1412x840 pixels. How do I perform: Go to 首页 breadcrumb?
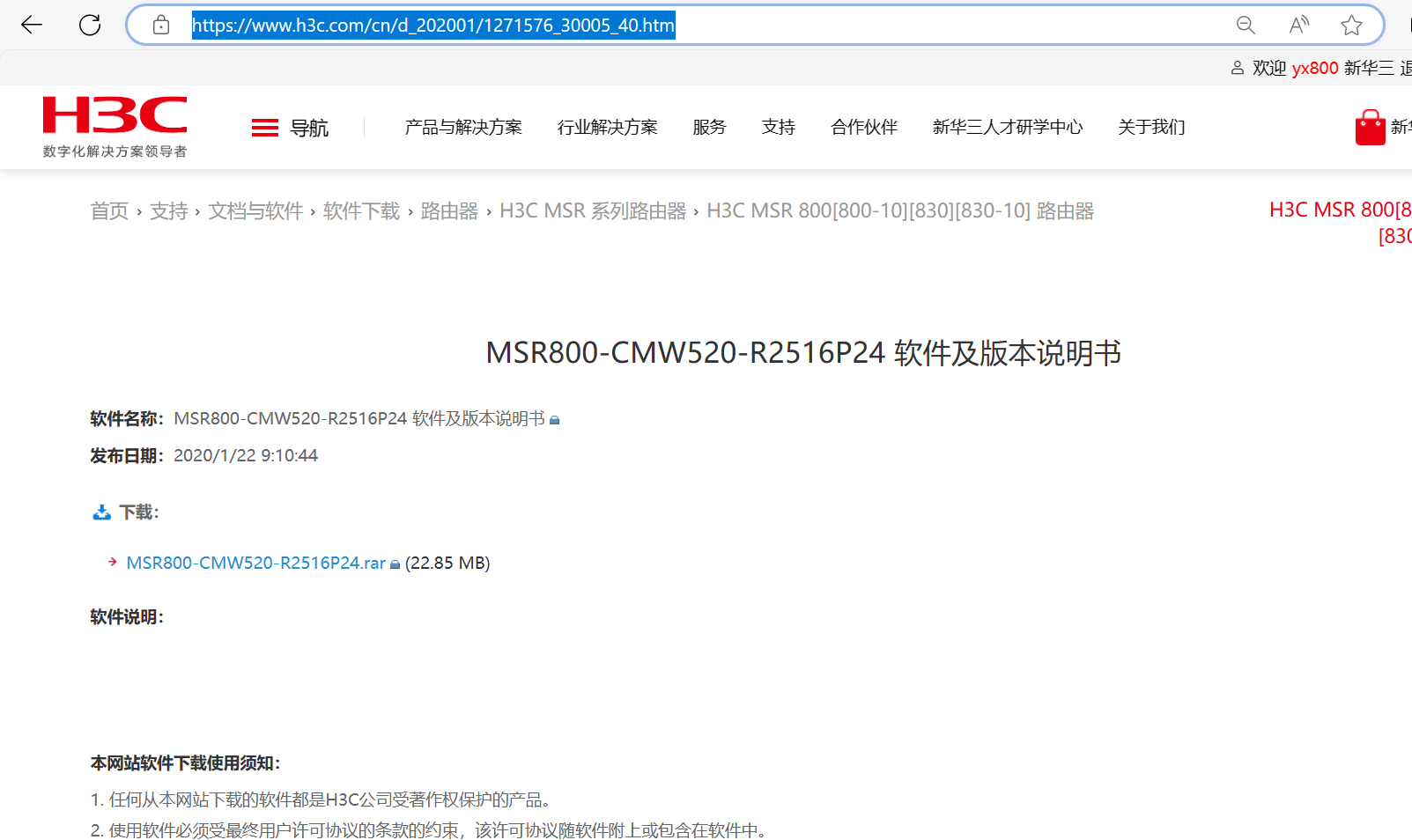(x=109, y=211)
